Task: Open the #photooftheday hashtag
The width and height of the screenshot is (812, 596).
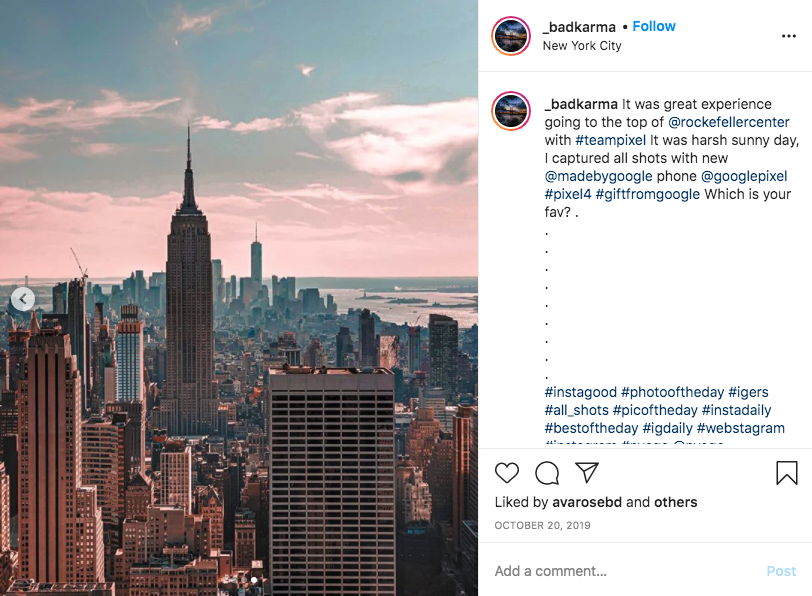Action: coord(672,392)
